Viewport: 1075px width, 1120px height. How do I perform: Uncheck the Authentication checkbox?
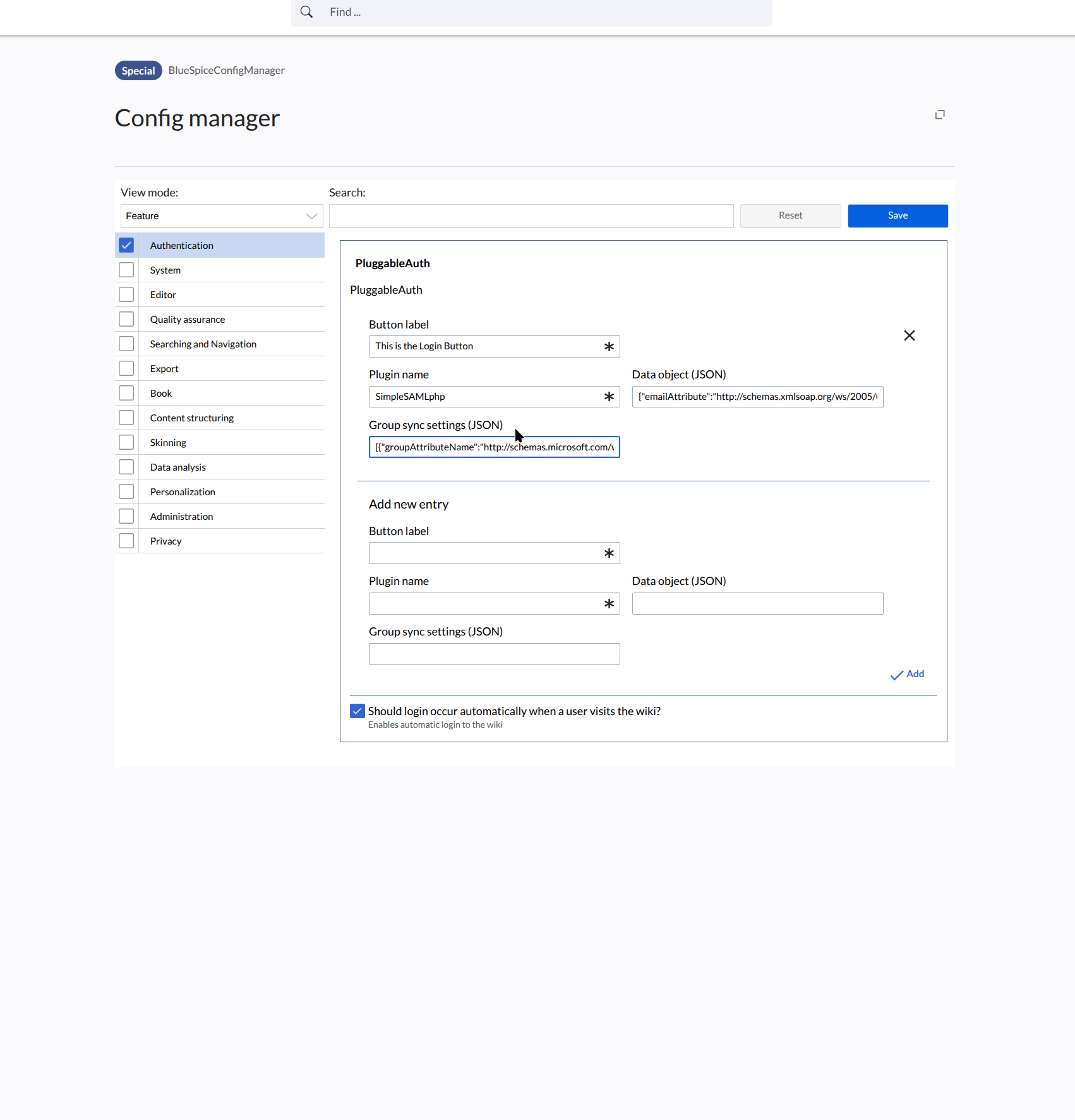[x=126, y=245]
